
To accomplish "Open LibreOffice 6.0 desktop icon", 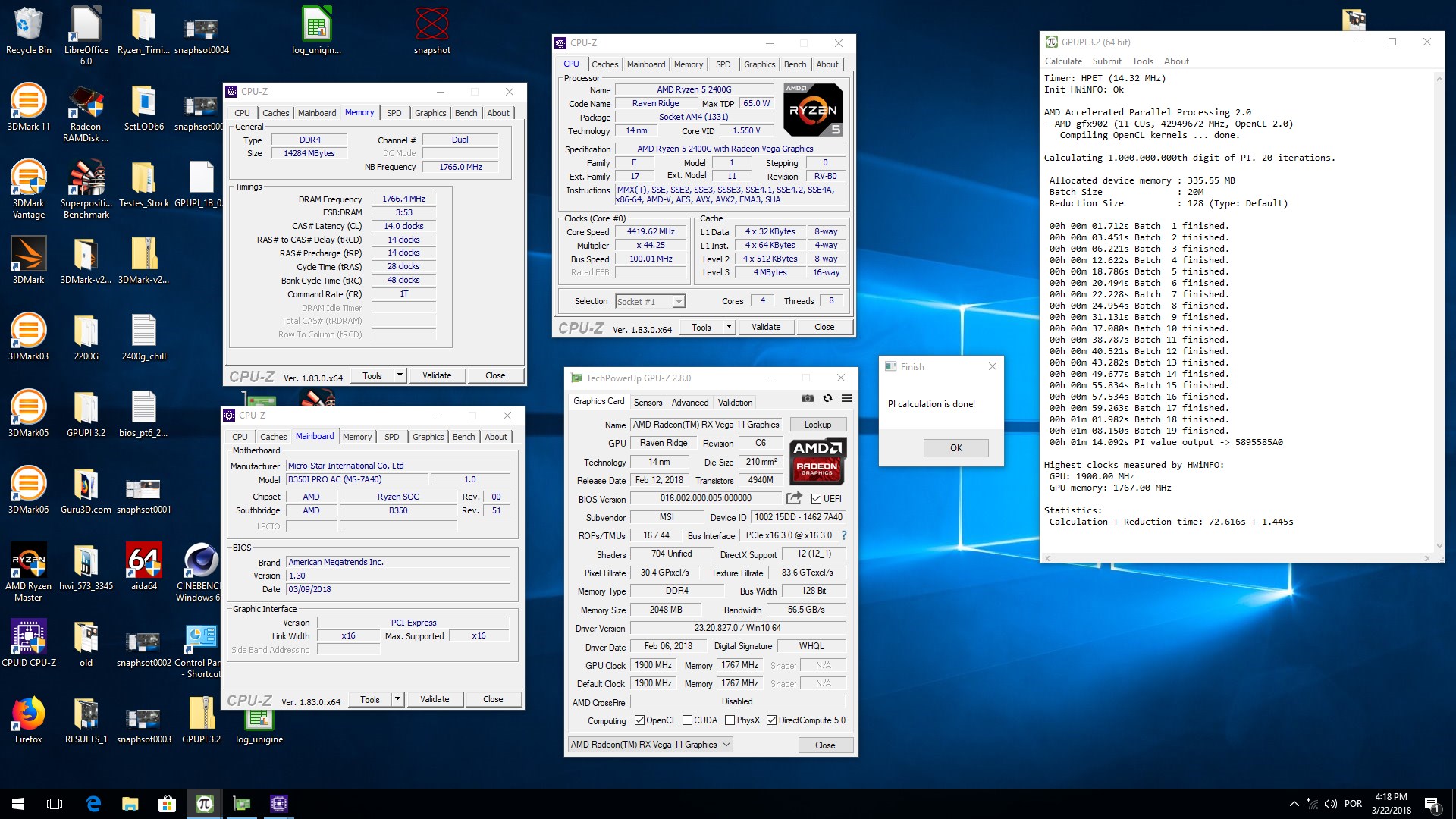I will [86, 36].
